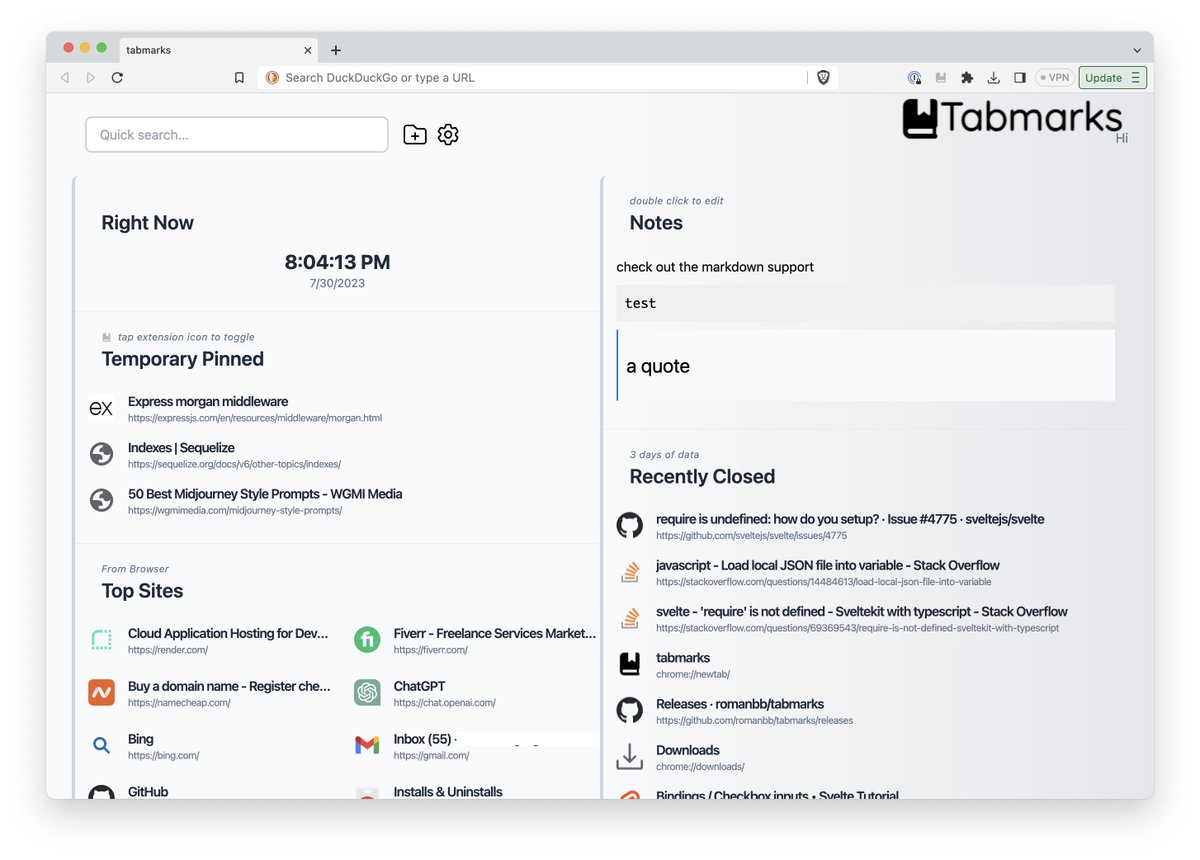Click 'check out the markdown support' text
Screen dimensions: 1200x860
(x=715, y=267)
